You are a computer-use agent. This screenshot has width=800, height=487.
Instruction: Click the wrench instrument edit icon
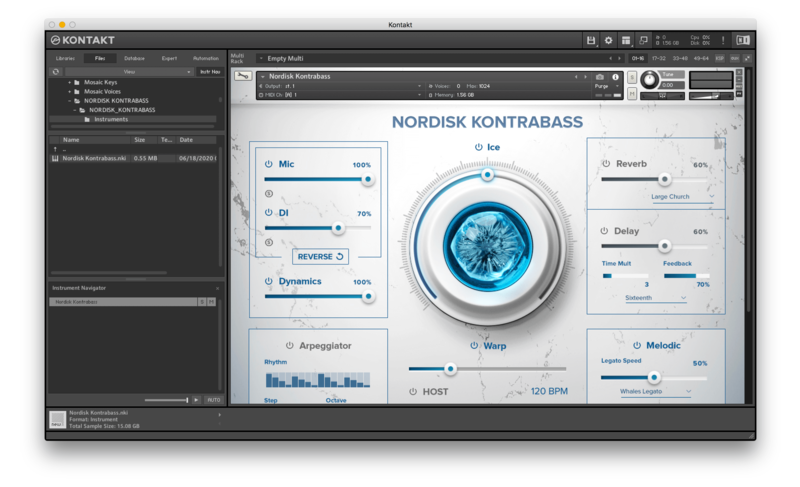click(242, 76)
